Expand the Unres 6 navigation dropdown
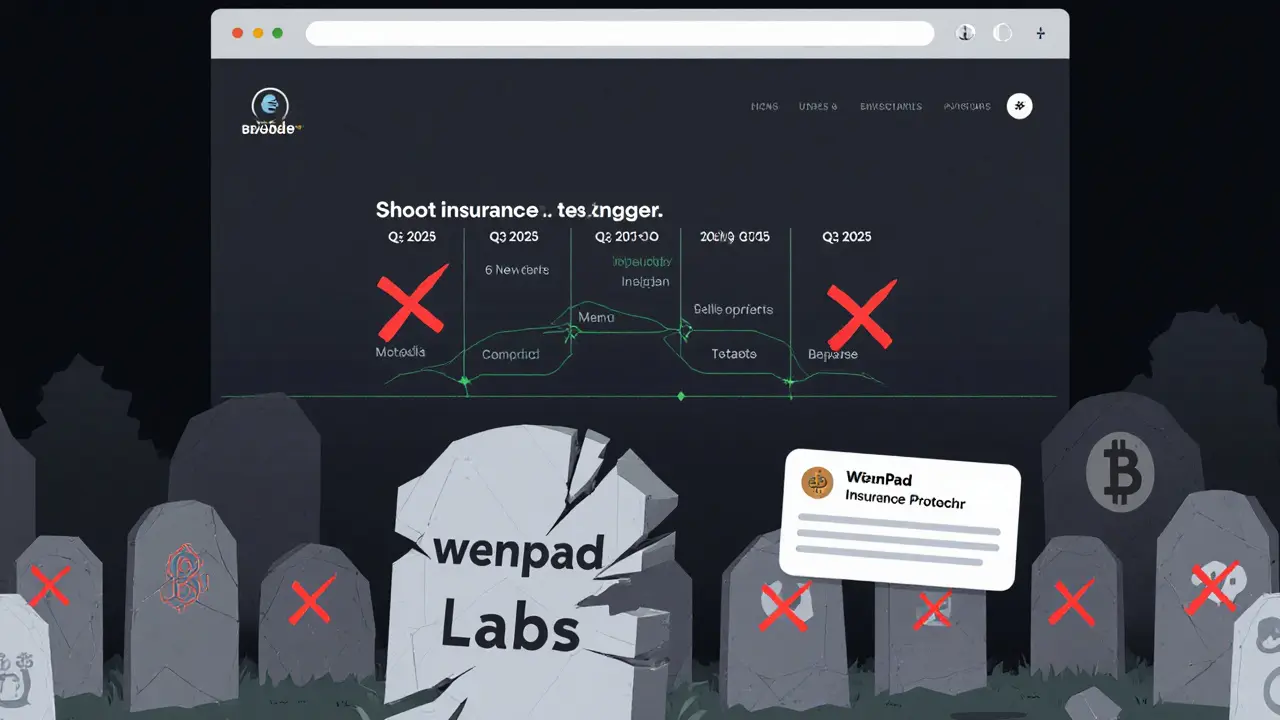 (818, 106)
